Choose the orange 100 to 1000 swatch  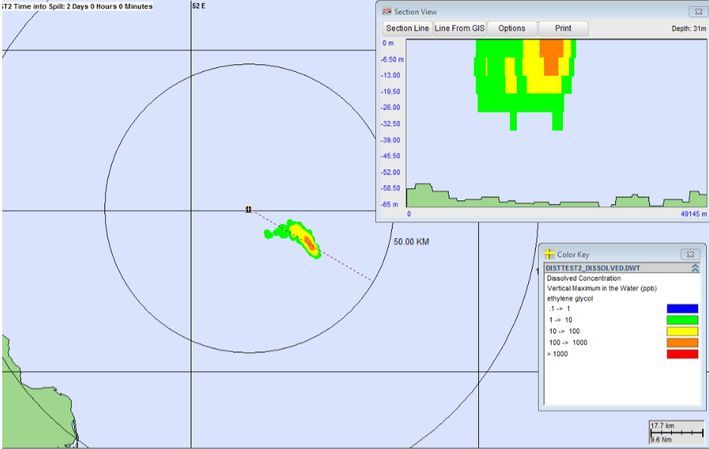pos(681,342)
